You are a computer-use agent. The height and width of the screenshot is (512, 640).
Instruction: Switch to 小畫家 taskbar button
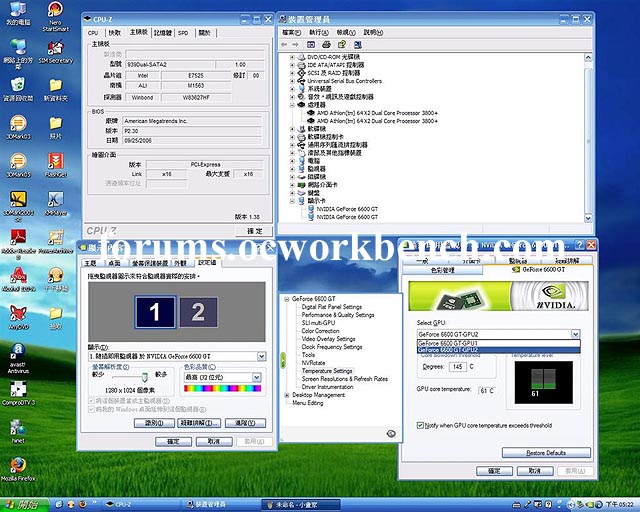pos(301,505)
